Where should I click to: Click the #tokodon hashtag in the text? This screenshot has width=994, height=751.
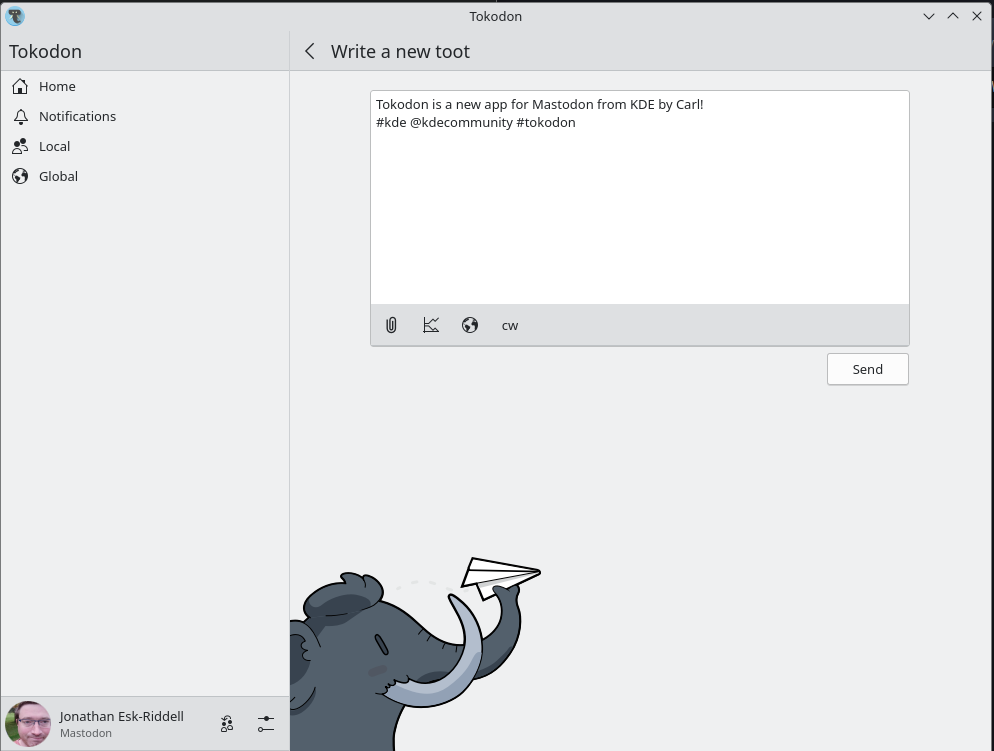546,122
